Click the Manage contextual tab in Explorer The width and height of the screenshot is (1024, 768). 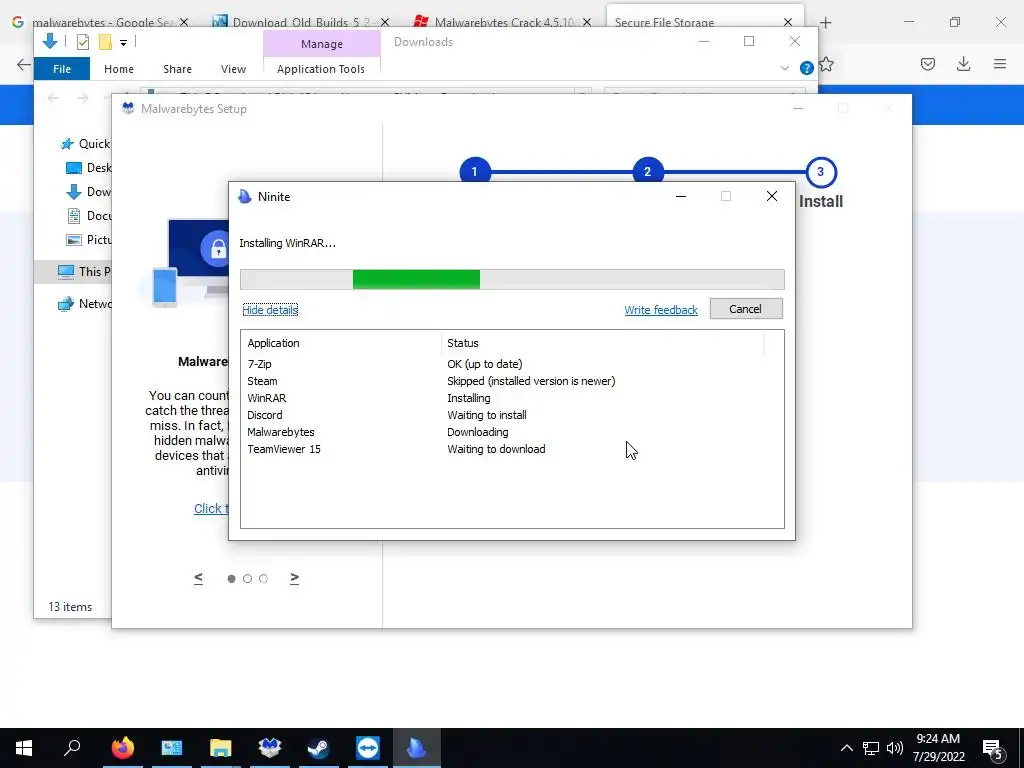(321, 44)
